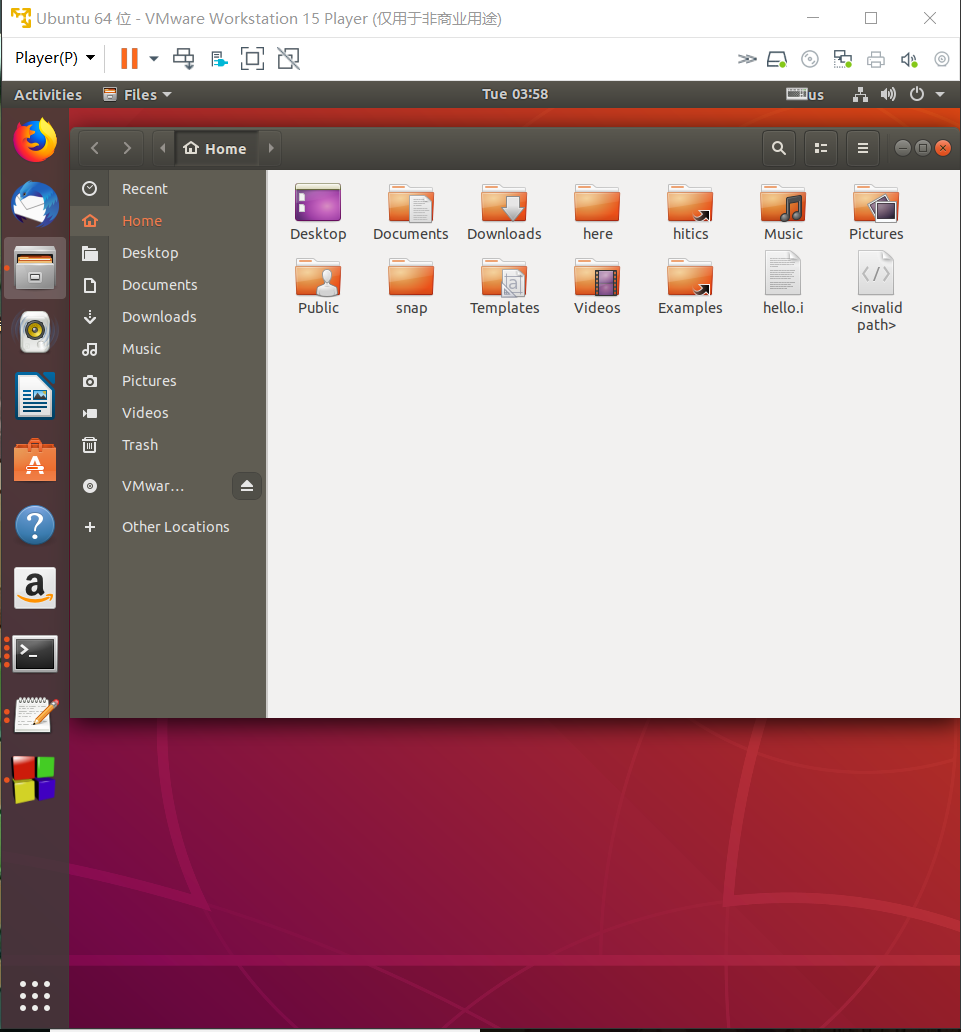Open Activities overview

[48, 95]
